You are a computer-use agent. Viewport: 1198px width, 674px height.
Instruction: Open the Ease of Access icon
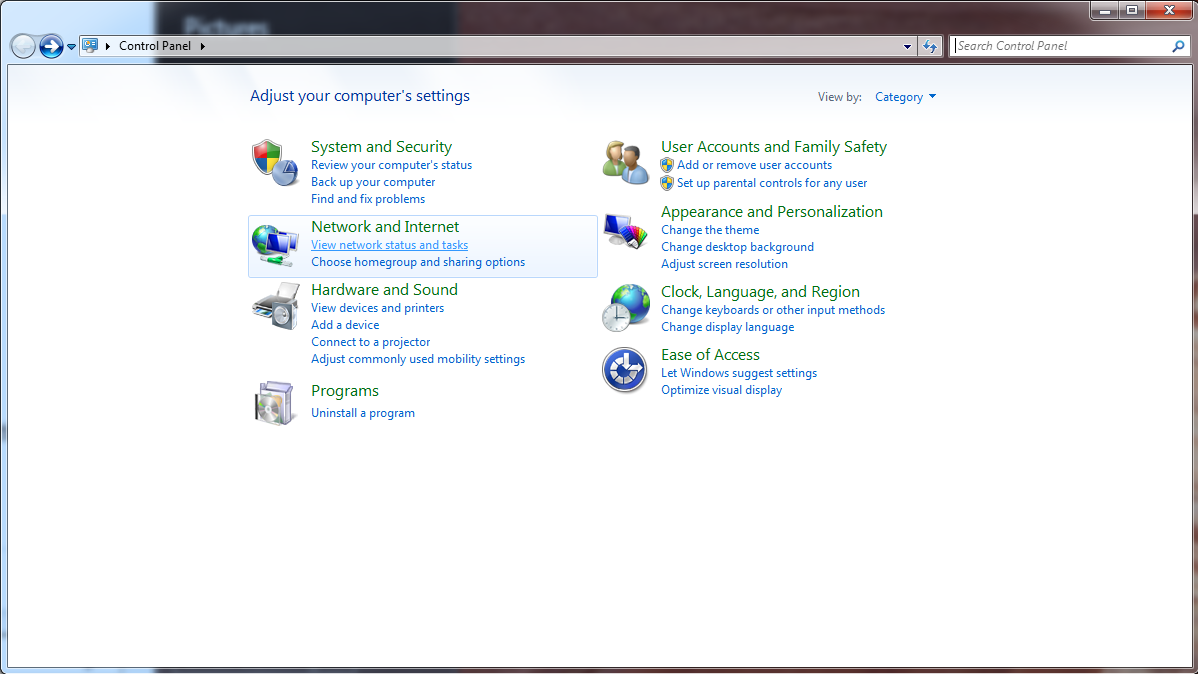tap(626, 370)
